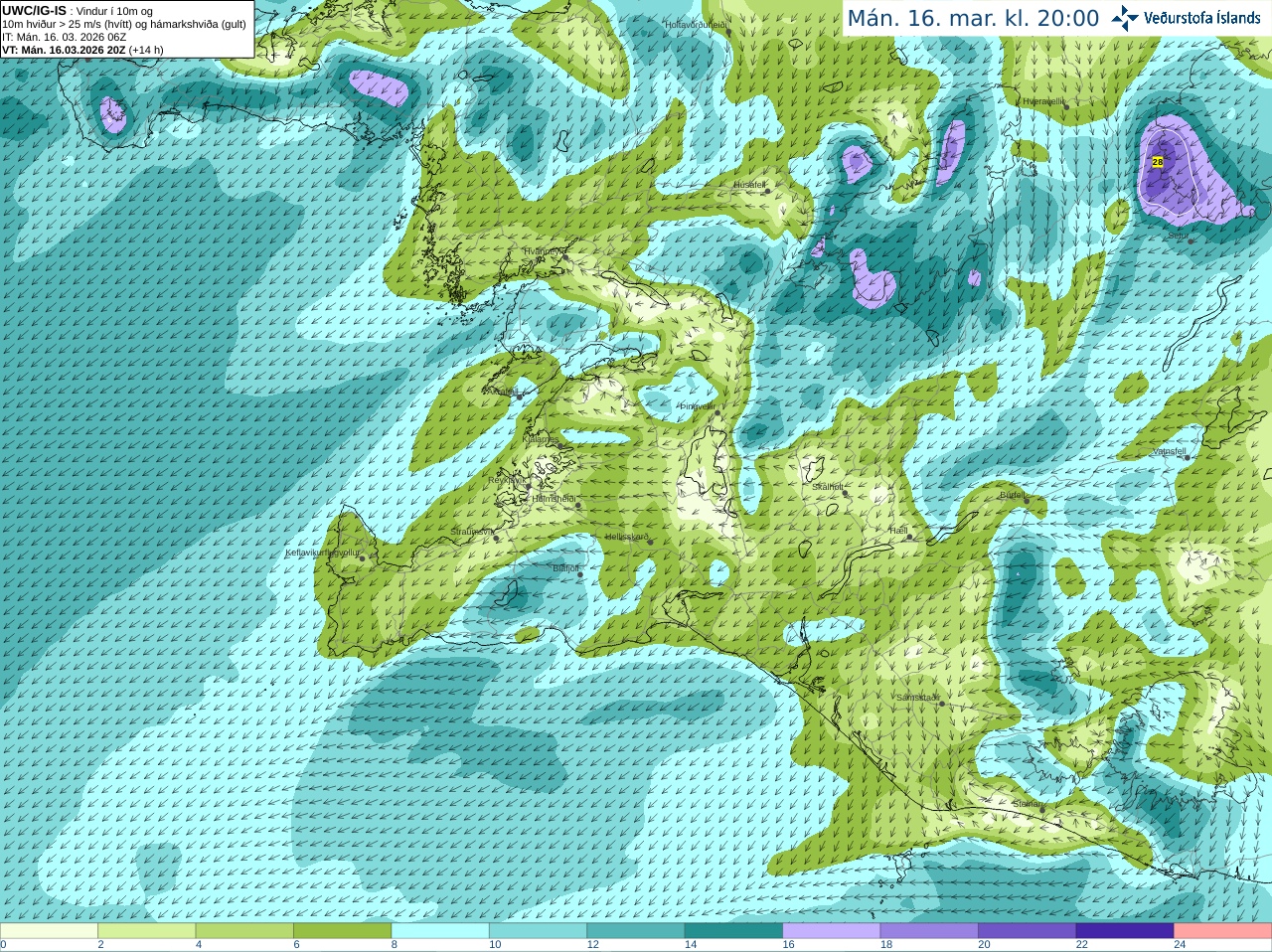Image resolution: width=1272 pixels, height=952 pixels.
Task: Click the legend scale value 8
Action: [395, 945]
